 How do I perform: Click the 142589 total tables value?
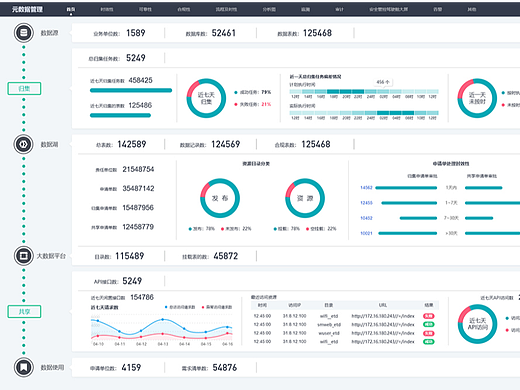pos(132,144)
